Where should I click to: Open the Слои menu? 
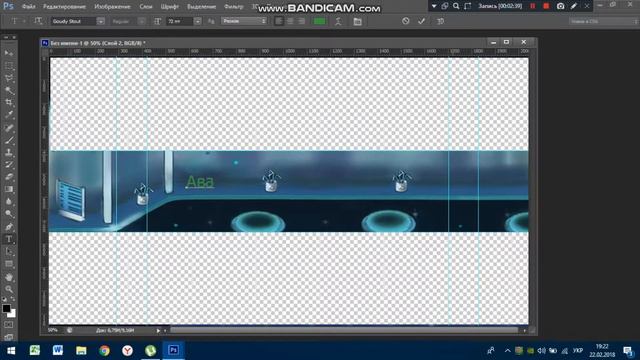(146, 7)
